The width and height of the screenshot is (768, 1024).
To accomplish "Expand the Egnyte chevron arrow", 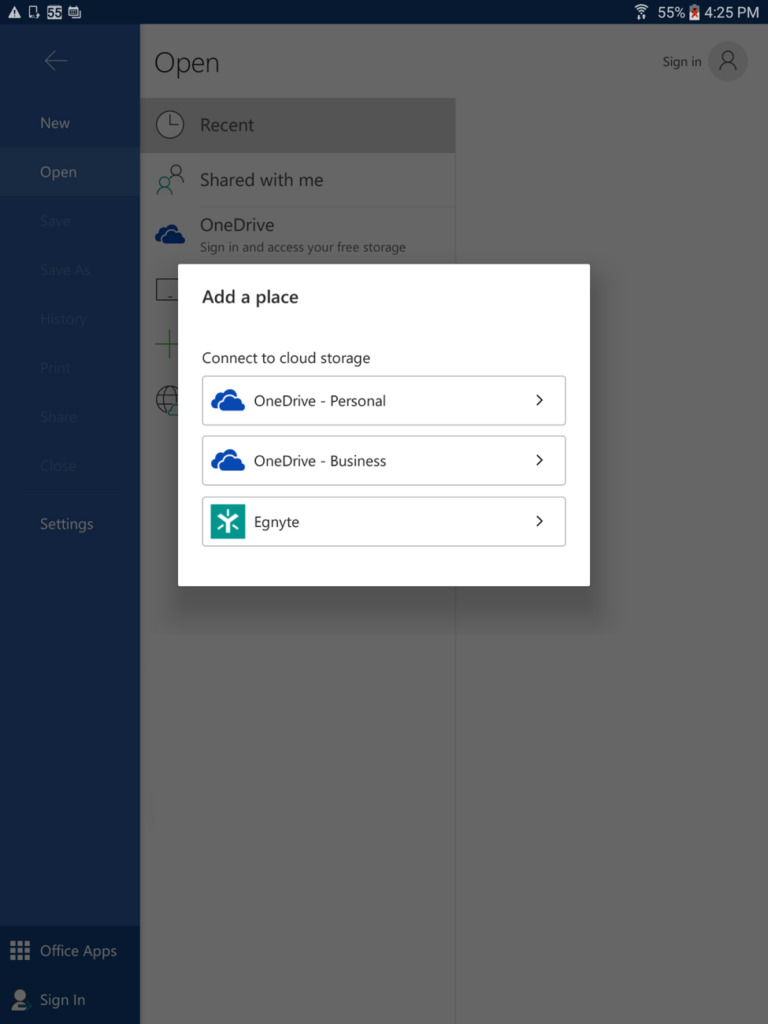I will coord(539,522).
